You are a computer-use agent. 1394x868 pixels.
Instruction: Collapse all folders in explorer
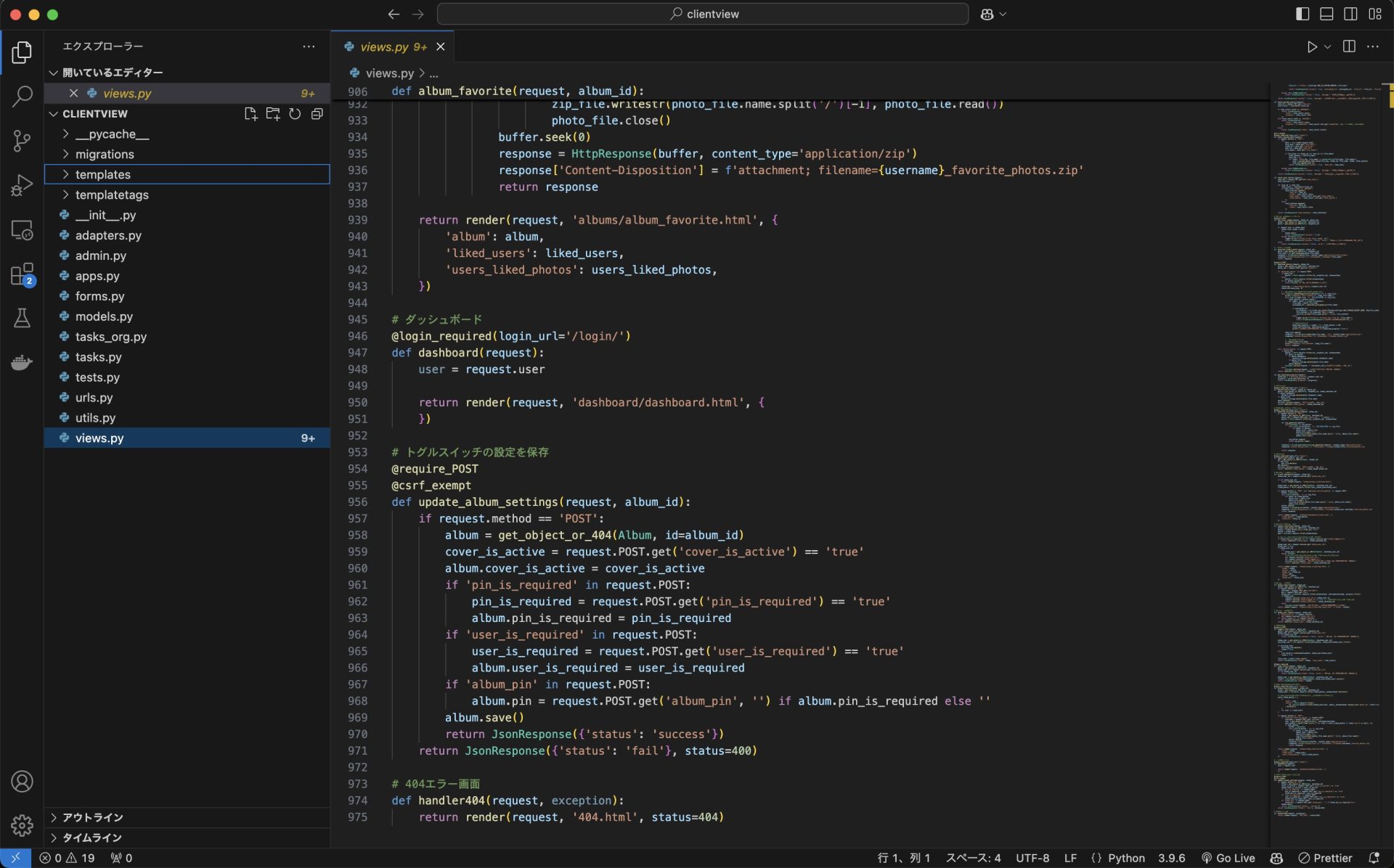(x=317, y=114)
